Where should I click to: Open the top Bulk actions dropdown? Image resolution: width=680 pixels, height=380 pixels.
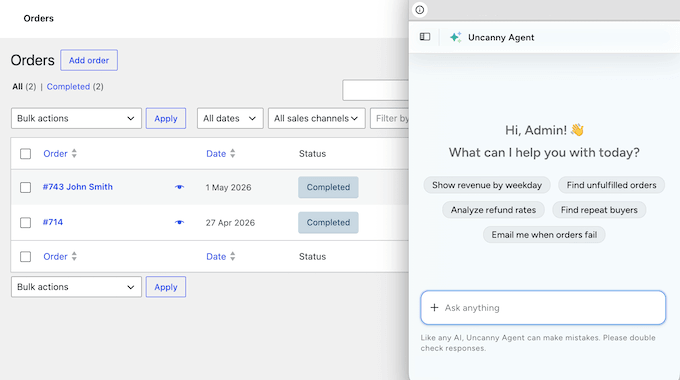(x=76, y=118)
